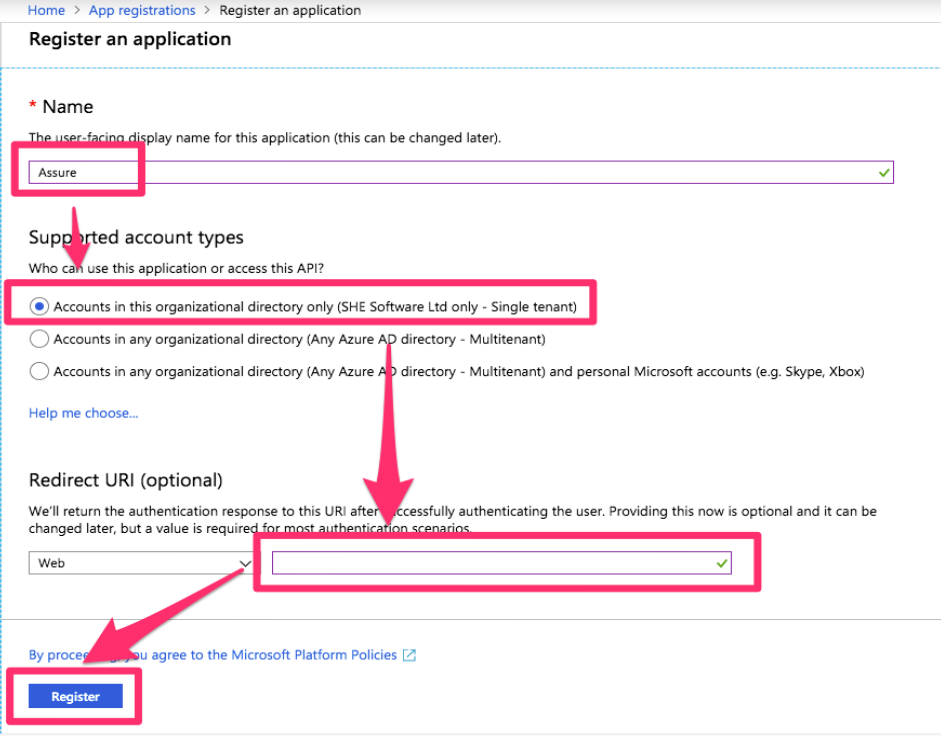Viewport: 942px width, 737px height.
Task: Click the chevron on the Web selector
Action: [243, 563]
